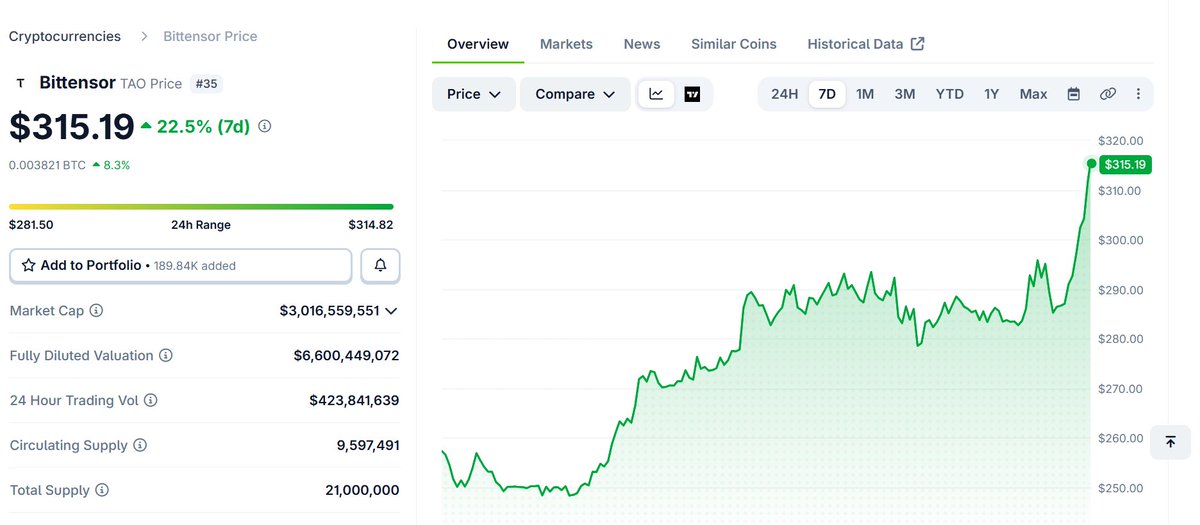Select the 24H time range
This screenshot has width=1200, height=525.
click(784, 94)
